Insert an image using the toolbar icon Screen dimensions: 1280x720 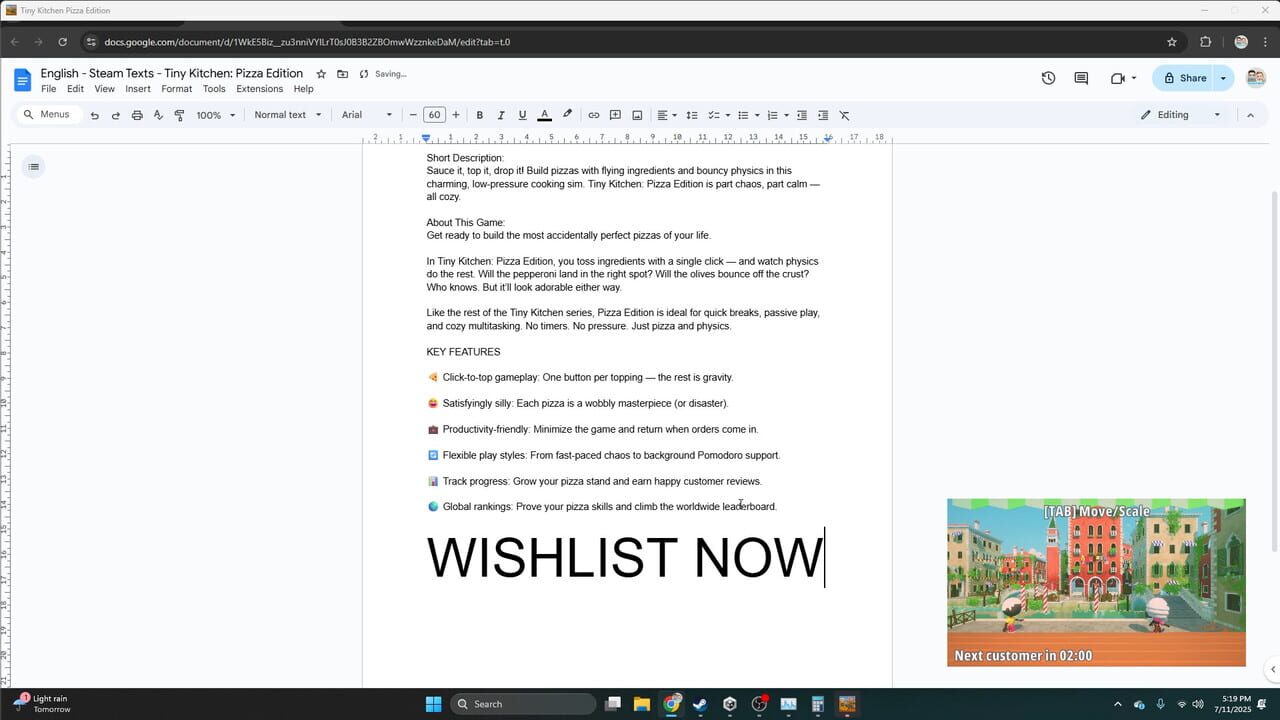coord(637,114)
